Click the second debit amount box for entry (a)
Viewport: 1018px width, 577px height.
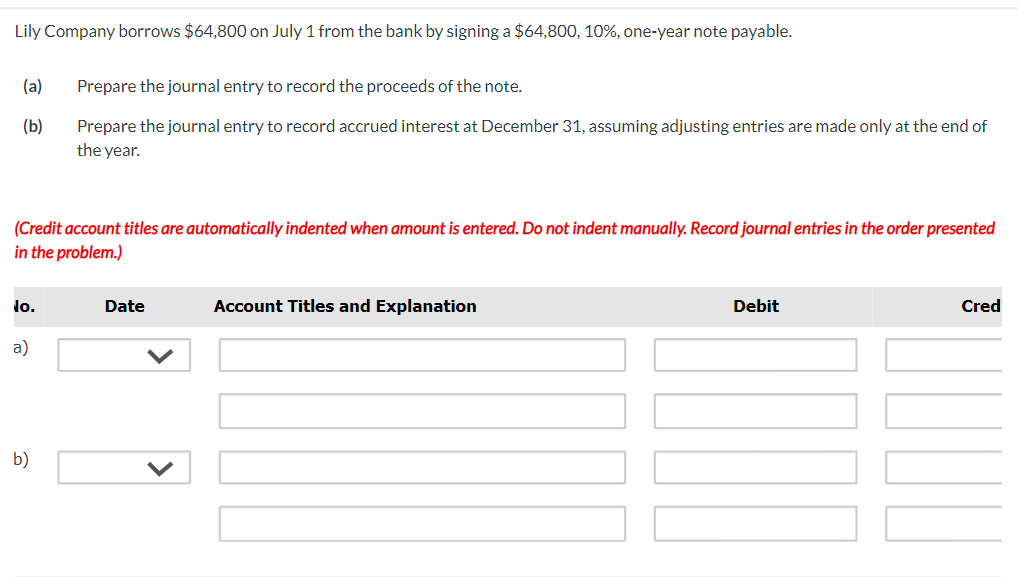[x=755, y=411]
